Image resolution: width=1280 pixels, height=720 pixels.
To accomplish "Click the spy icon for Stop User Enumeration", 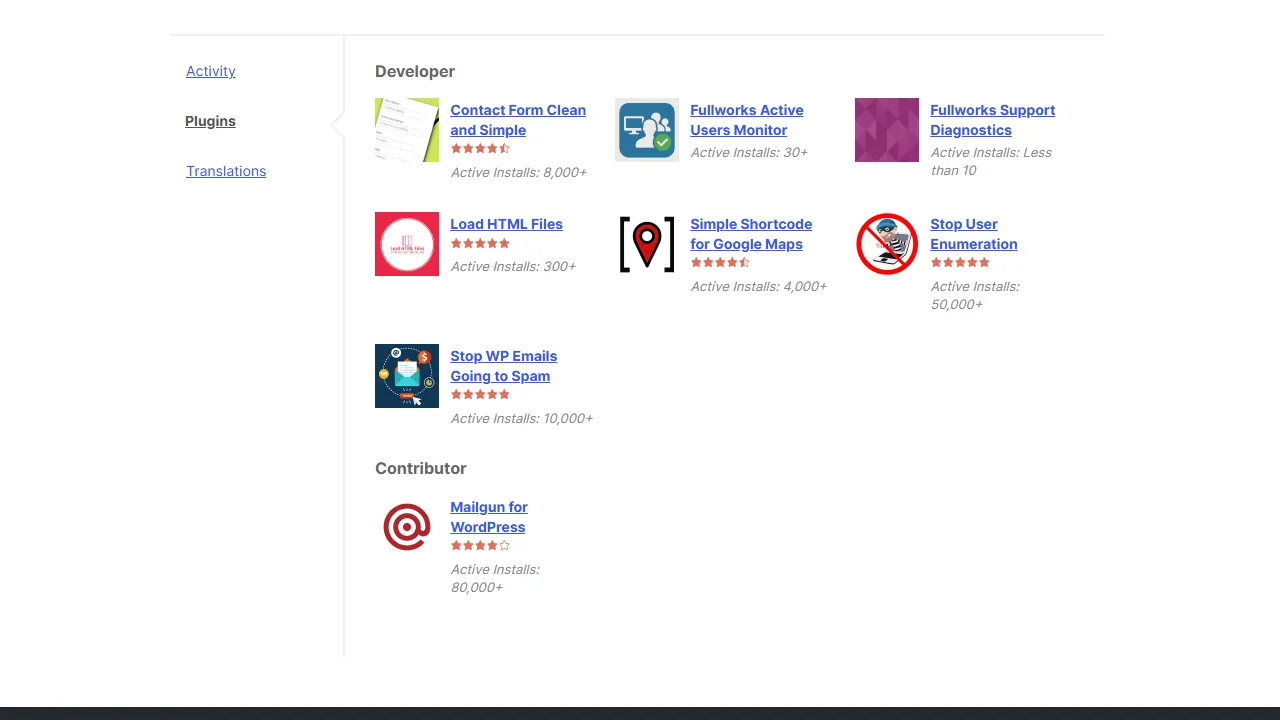I will (886, 244).
